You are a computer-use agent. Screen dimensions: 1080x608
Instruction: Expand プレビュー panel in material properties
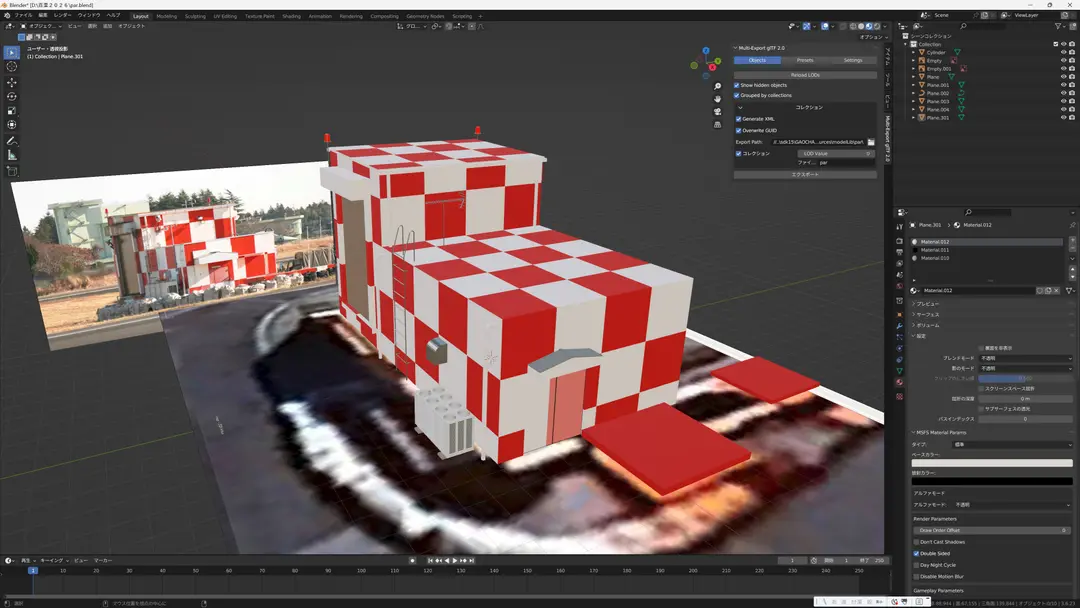point(926,304)
